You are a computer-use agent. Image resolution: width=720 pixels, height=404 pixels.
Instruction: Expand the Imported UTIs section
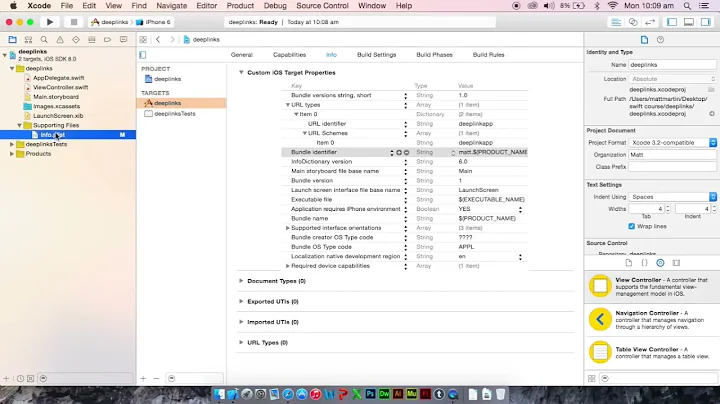pyautogui.click(x=241, y=322)
